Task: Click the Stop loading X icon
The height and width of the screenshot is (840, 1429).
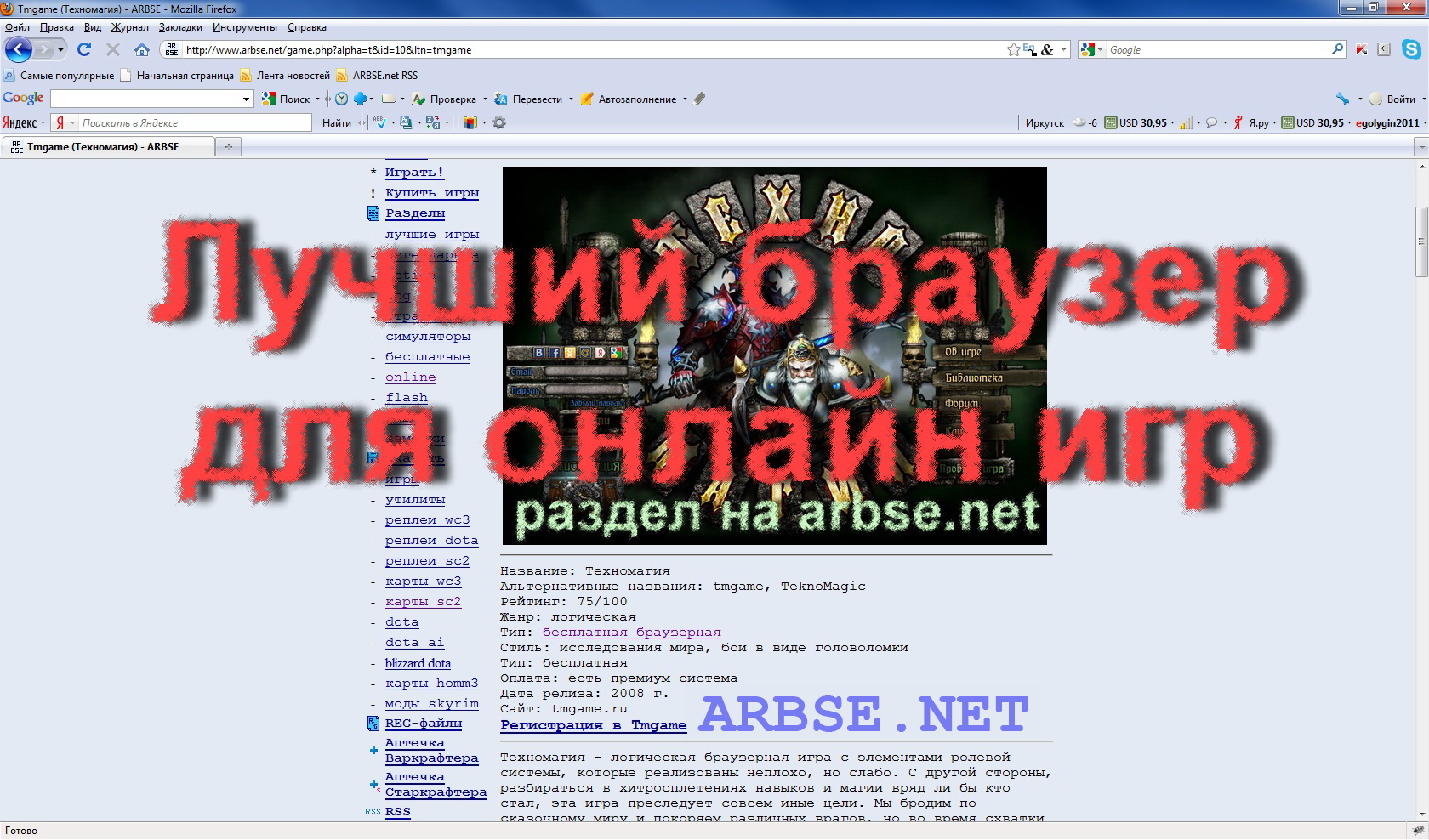Action: point(113,49)
